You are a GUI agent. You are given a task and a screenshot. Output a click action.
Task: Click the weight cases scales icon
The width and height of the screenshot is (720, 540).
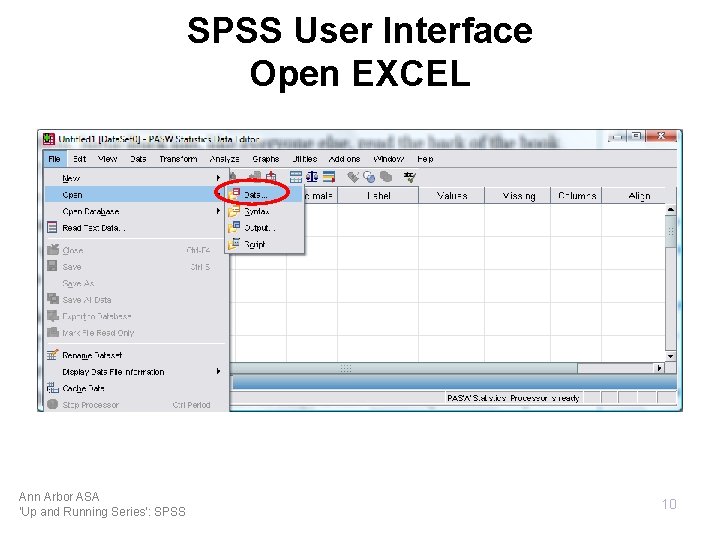point(312,177)
